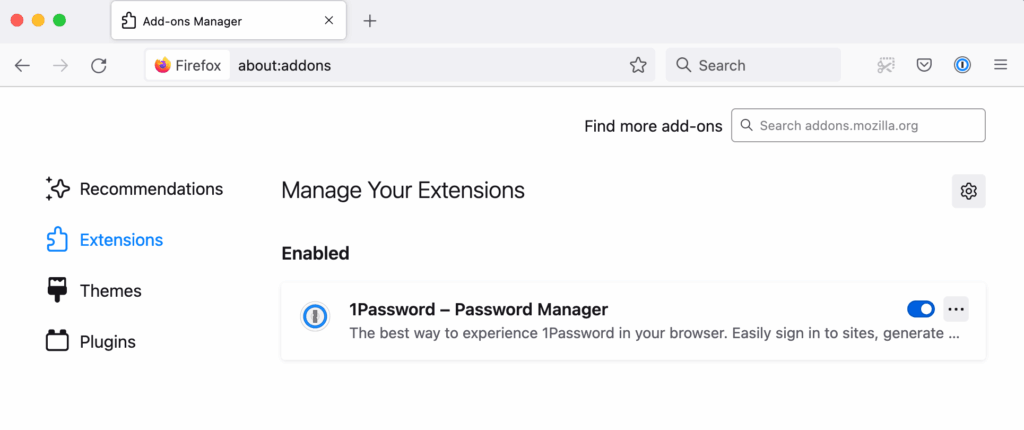Click the 1Password – Password Manager title
The image size is (1024, 430).
coord(479,309)
